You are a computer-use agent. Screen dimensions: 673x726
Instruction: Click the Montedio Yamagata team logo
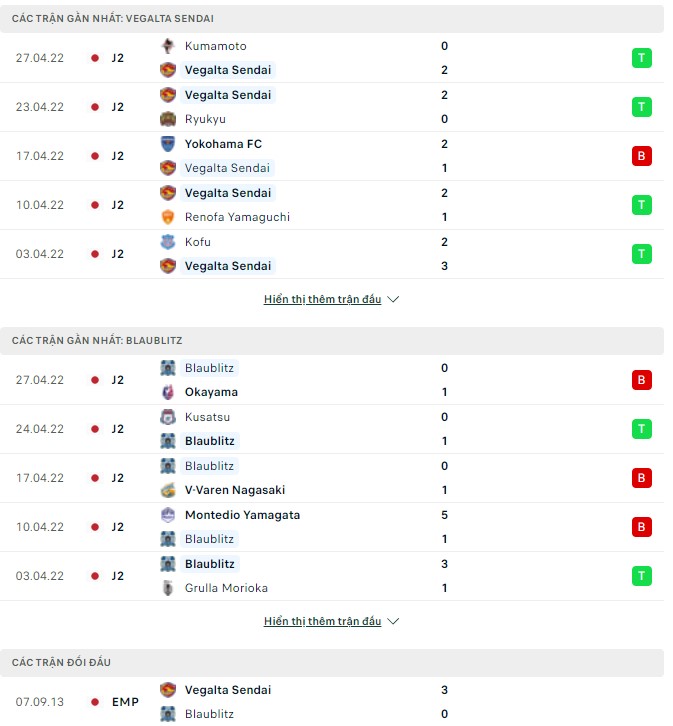(168, 515)
